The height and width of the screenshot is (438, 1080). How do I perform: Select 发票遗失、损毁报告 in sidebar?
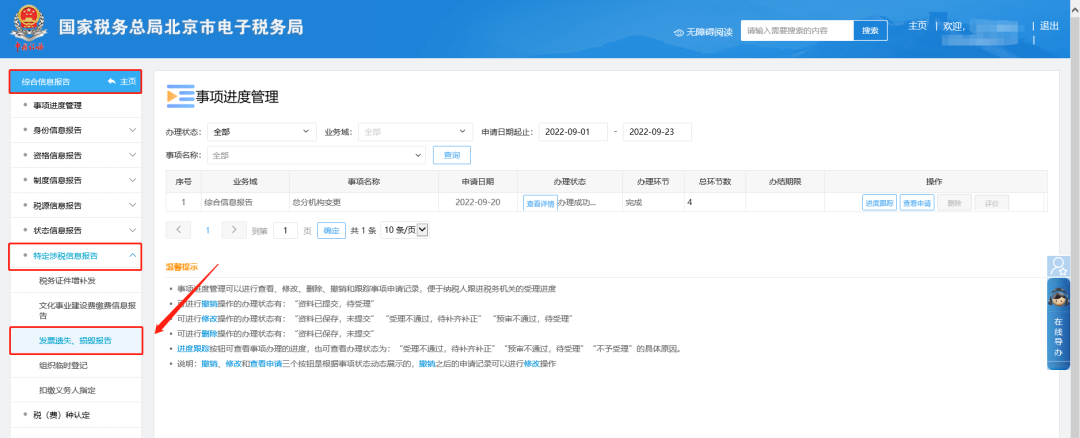point(75,340)
